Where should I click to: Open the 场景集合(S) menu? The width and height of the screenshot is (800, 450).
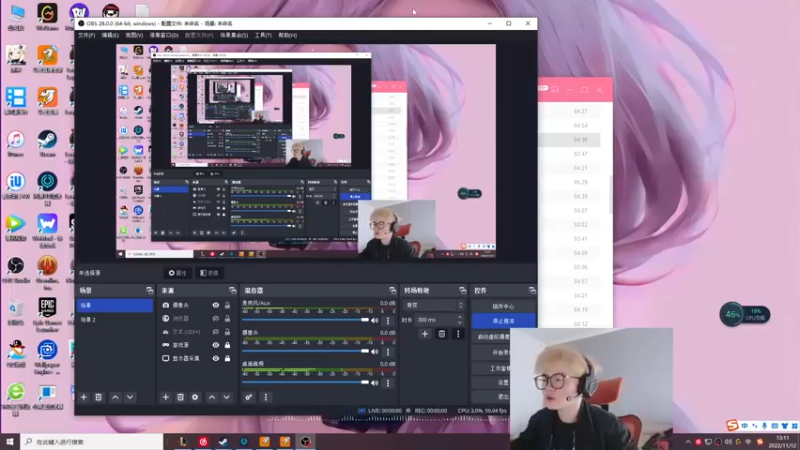click(234, 35)
